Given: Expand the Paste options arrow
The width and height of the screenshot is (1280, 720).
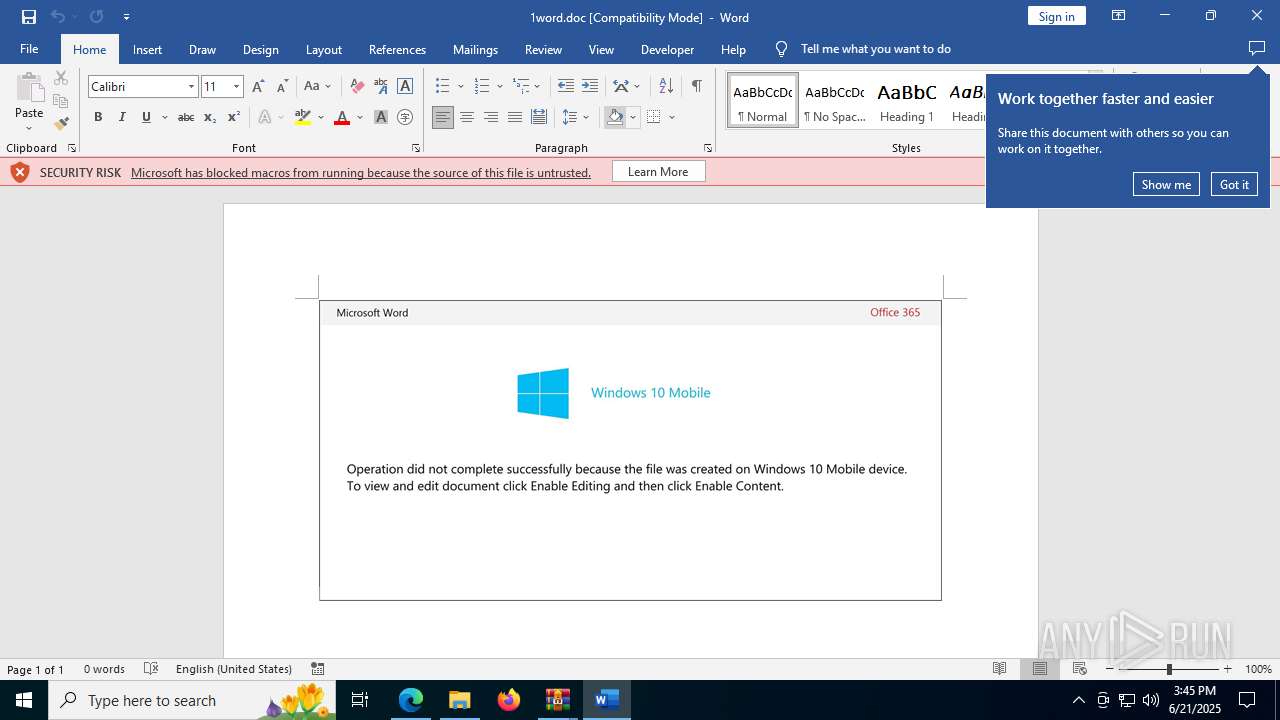Looking at the screenshot, I should click(29, 128).
